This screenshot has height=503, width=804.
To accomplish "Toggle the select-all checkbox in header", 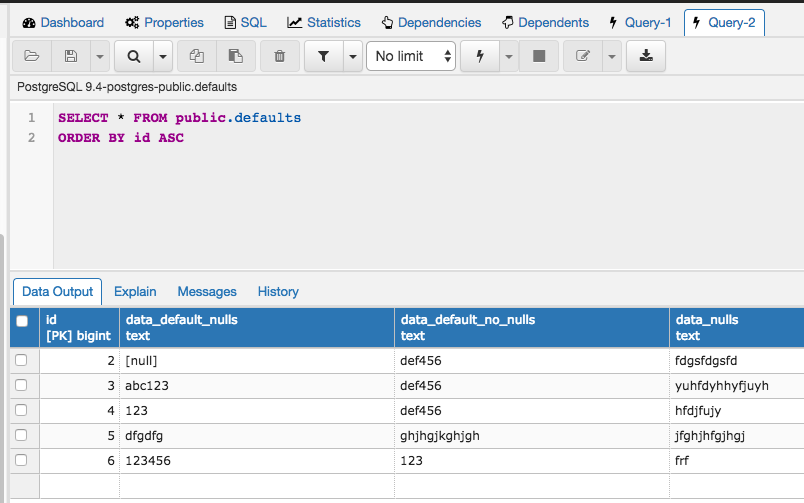I will point(22,321).
